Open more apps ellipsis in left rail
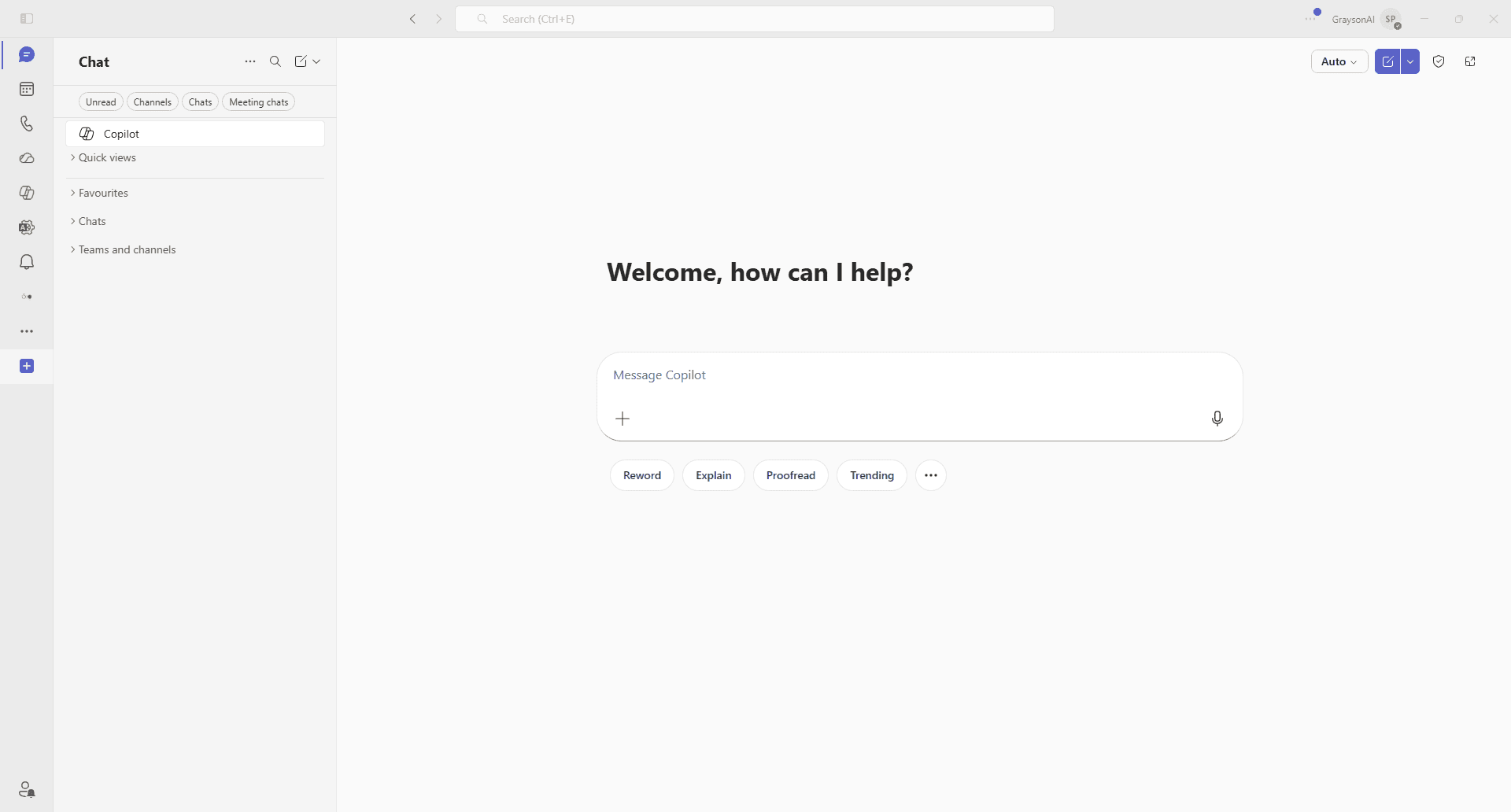Screen dimensions: 1511x812 [x=27, y=332]
